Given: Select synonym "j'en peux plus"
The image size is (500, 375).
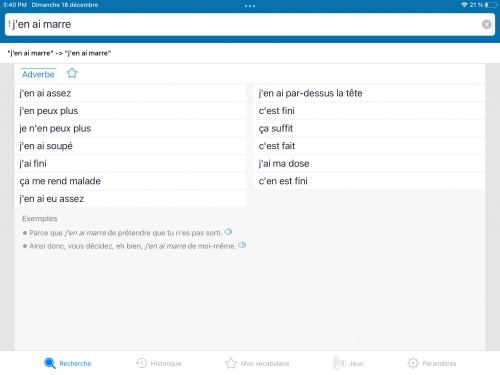Looking at the screenshot, I should pyautogui.click(x=130, y=111).
